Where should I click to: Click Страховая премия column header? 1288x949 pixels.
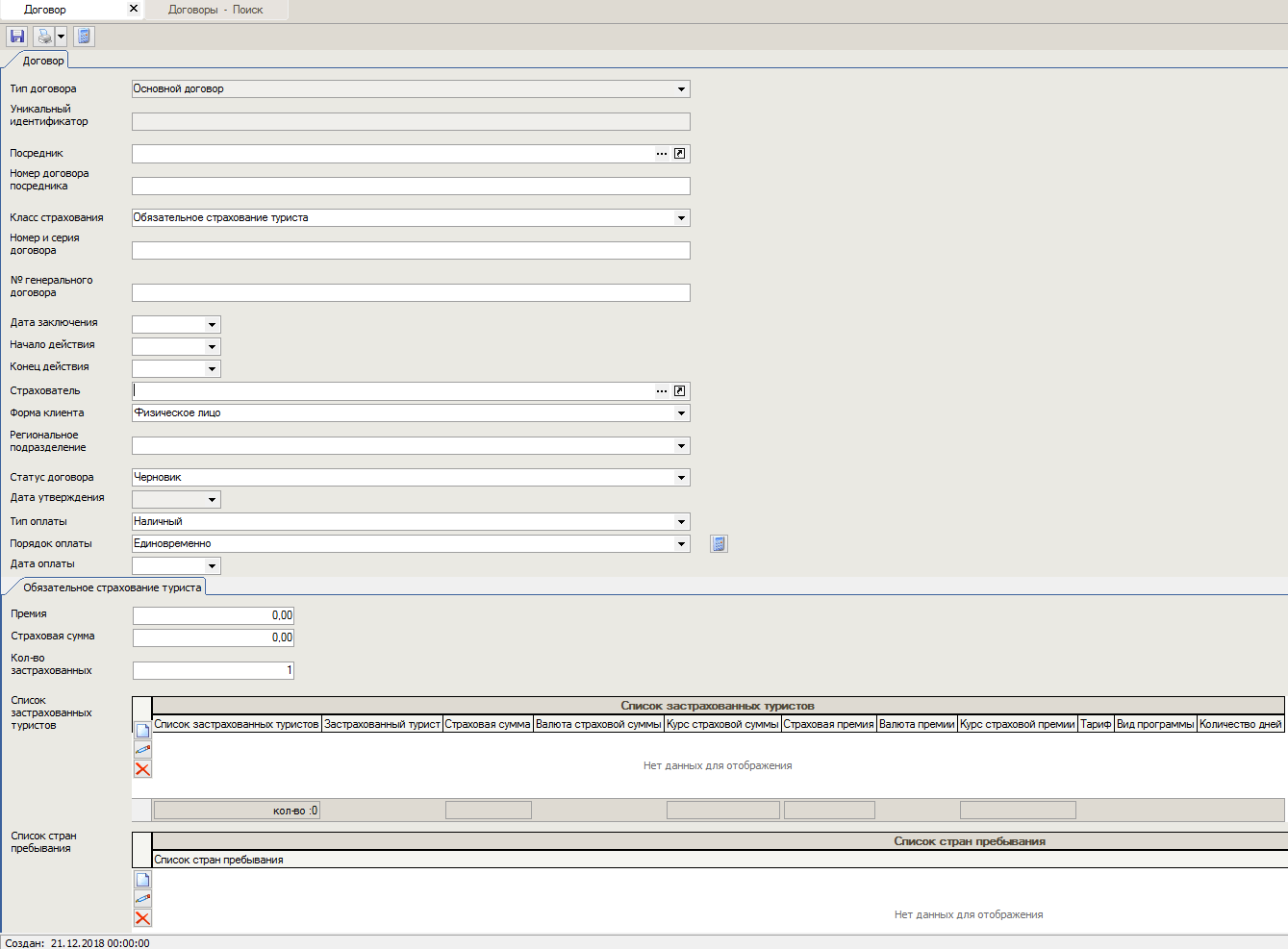828,724
